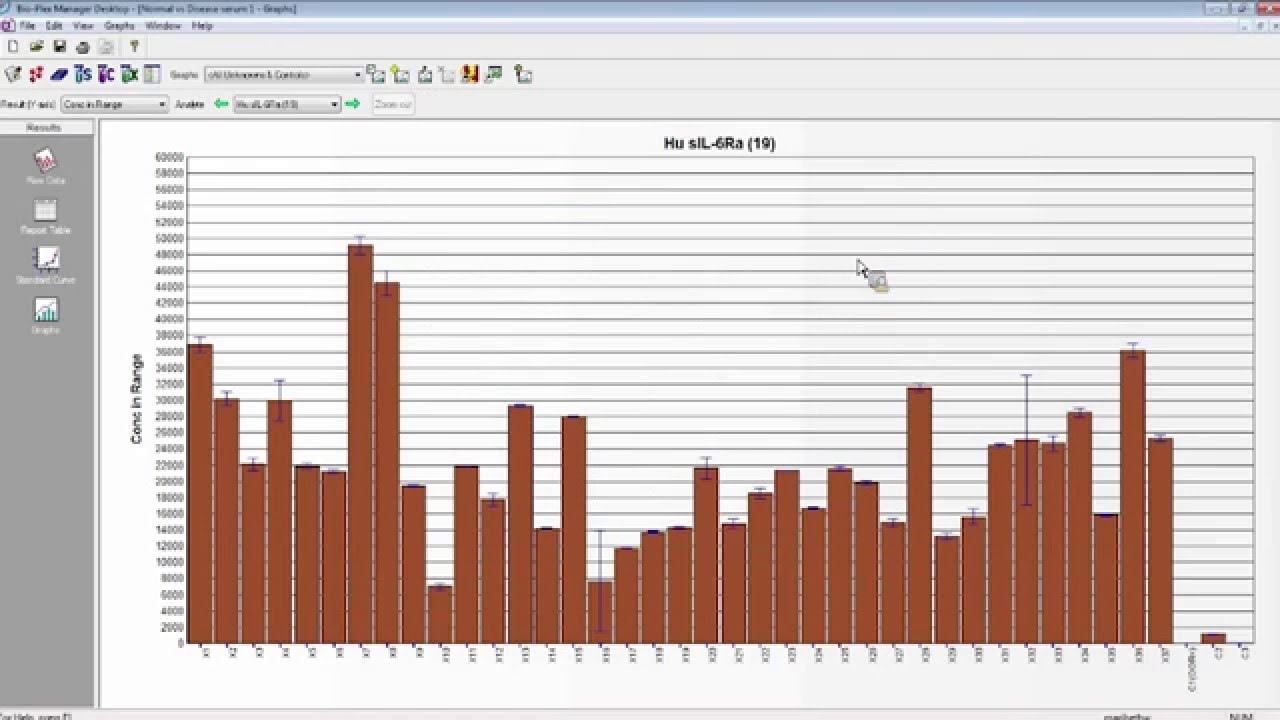Go to previous analyte with left green arrow

[x=222, y=104]
